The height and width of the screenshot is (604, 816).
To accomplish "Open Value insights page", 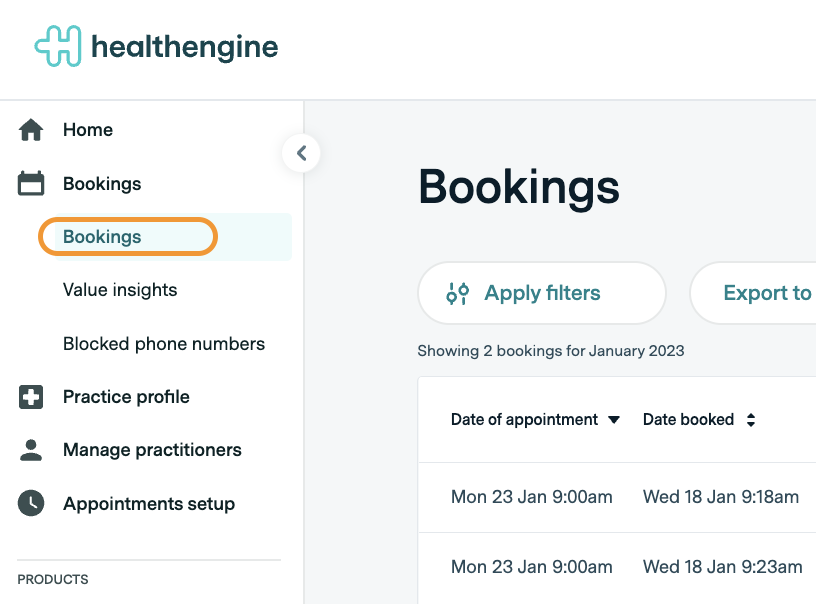I will coord(120,290).
